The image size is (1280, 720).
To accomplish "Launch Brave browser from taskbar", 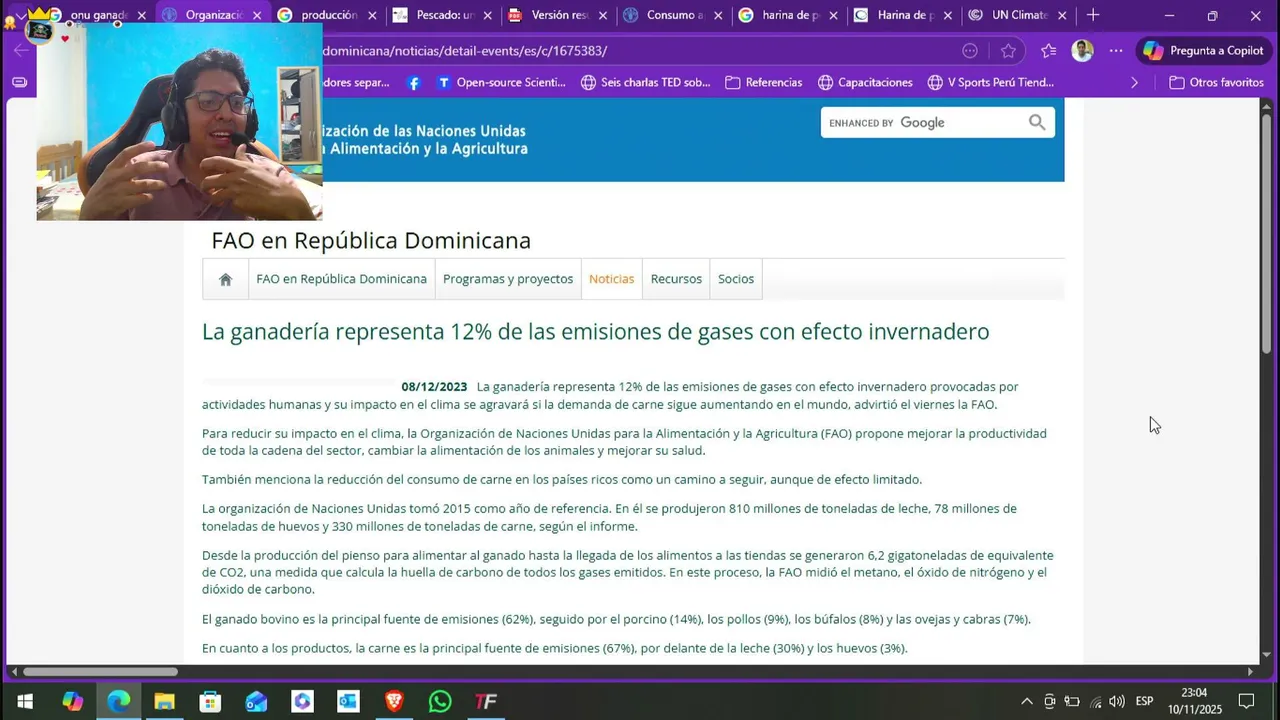I will pos(394,701).
